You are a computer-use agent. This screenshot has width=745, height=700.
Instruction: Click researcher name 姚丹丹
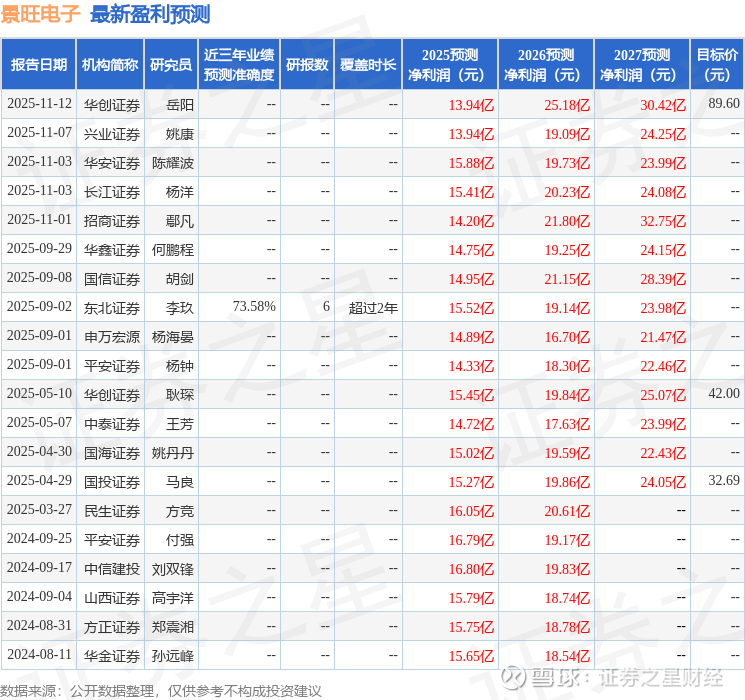click(x=173, y=453)
